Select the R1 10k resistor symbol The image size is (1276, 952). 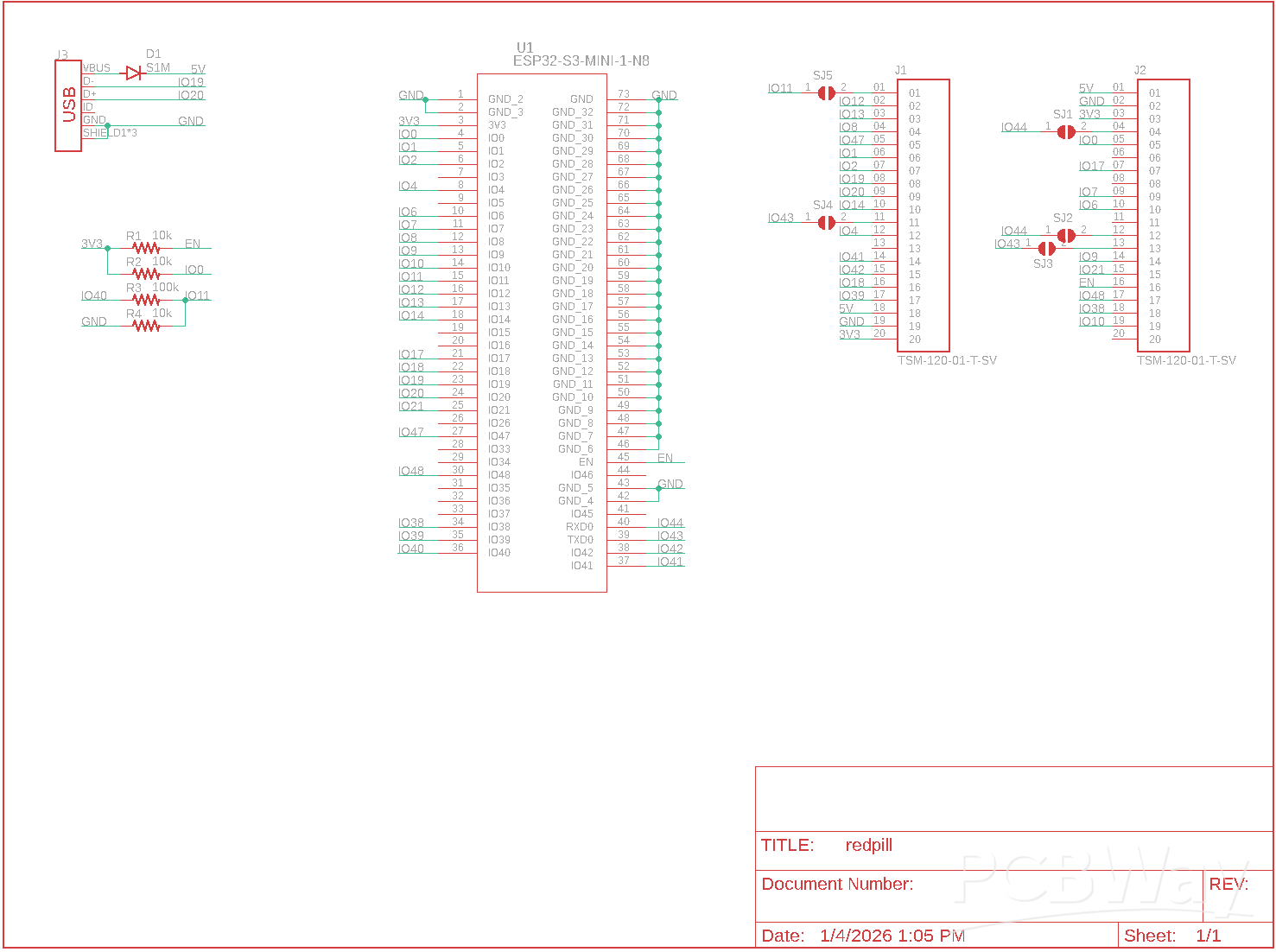(146, 248)
